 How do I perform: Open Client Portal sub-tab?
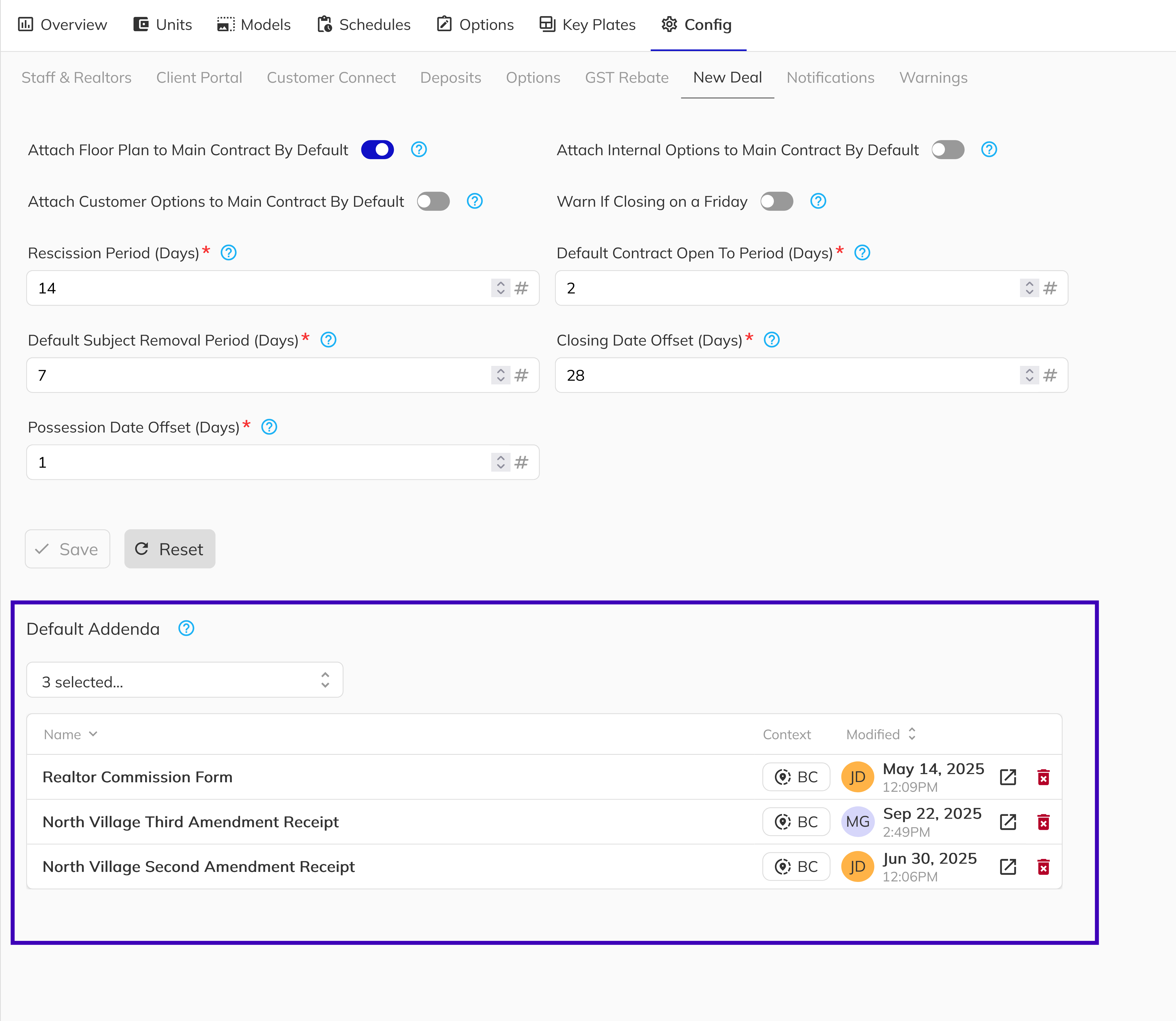tap(199, 77)
